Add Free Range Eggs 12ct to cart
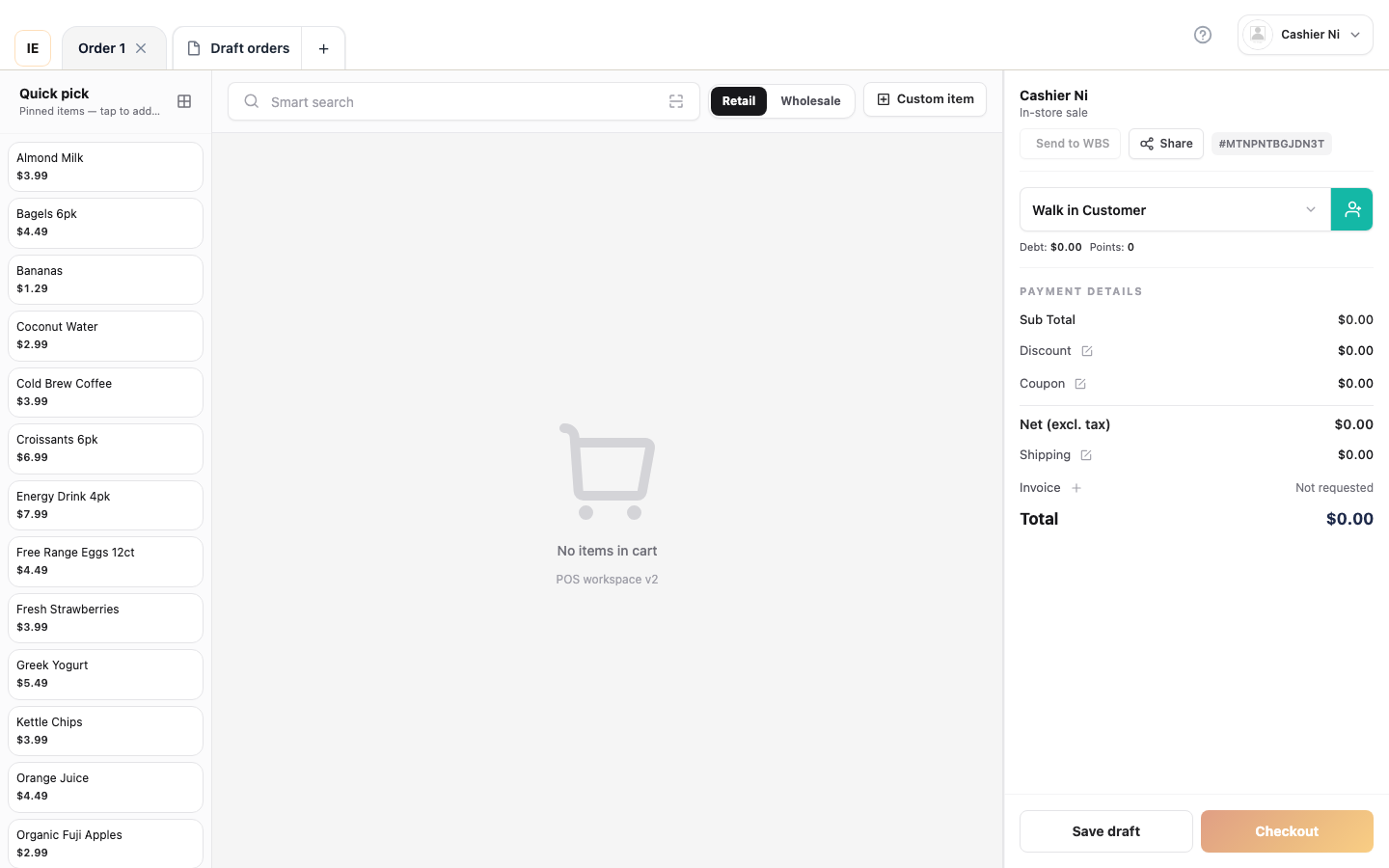 [x=105, y=561]
